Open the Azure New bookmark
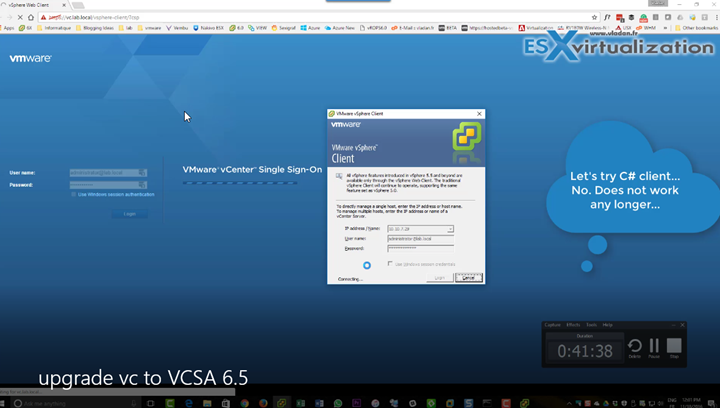The height and width of the screenshot is (408, 720). 340,28
